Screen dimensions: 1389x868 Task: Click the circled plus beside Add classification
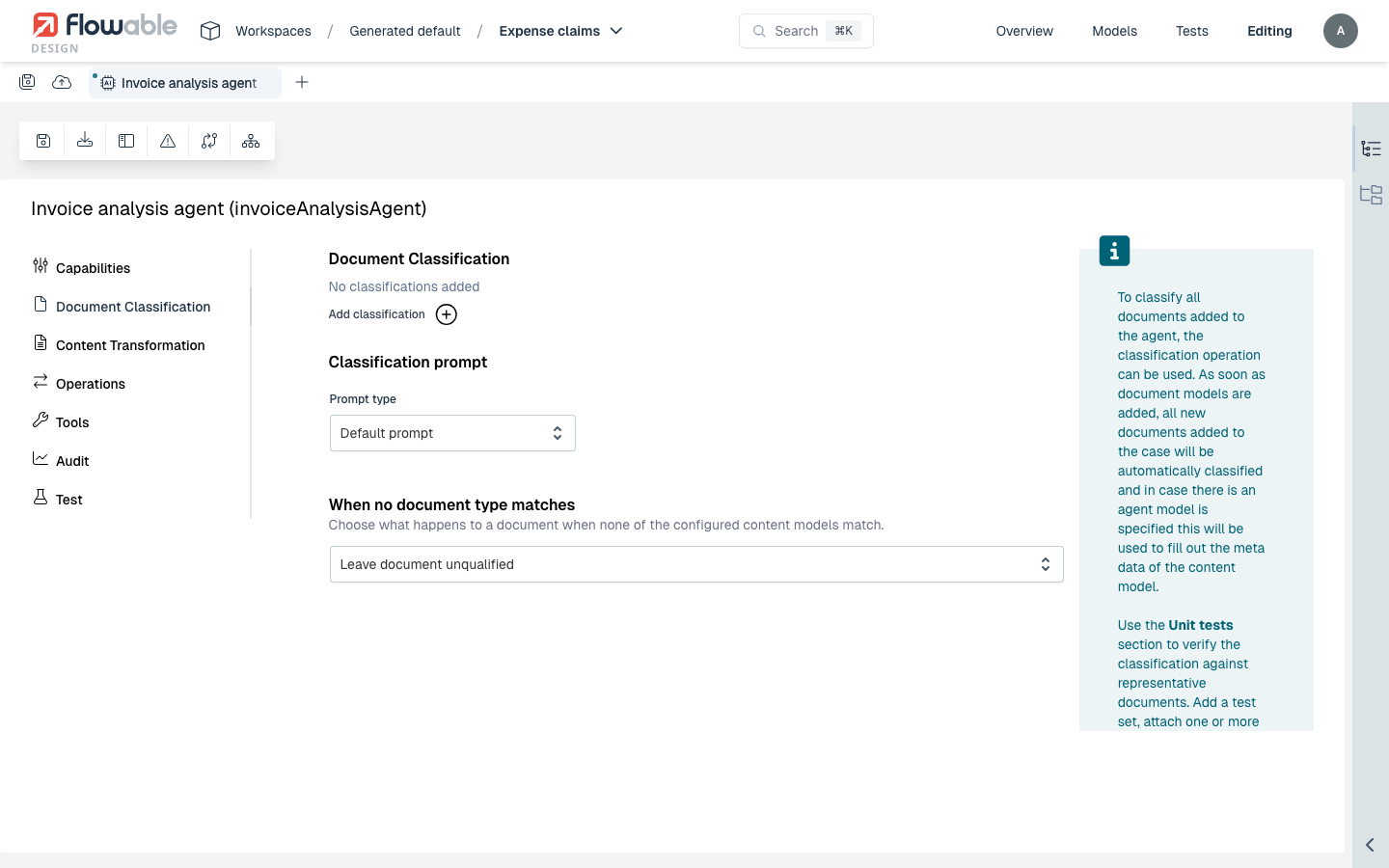pyautogui.click(x=447, y=314)
